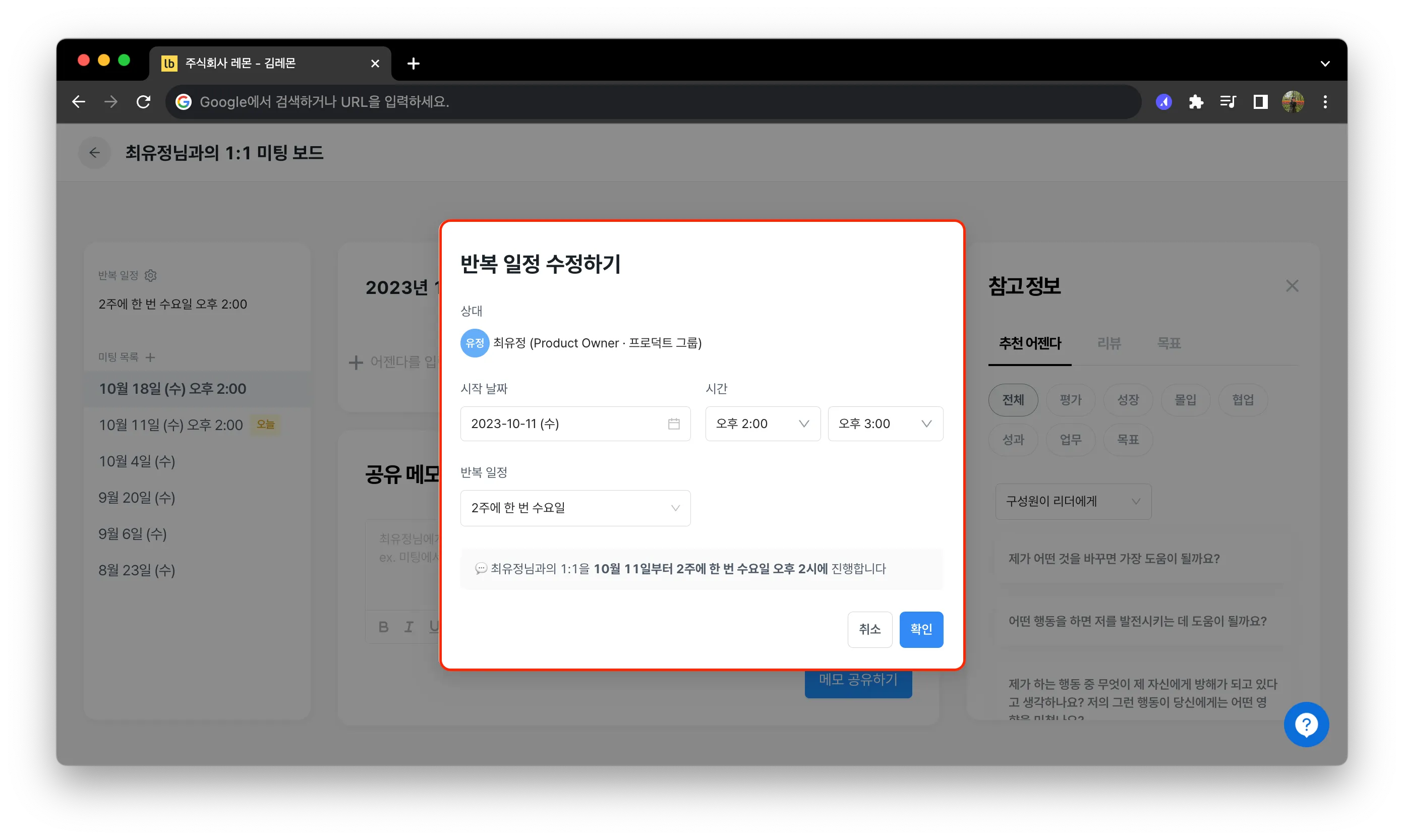Select the 업무 filter chip
The width and height of the screenshot is (1404, 840).
coord(1071,440)
